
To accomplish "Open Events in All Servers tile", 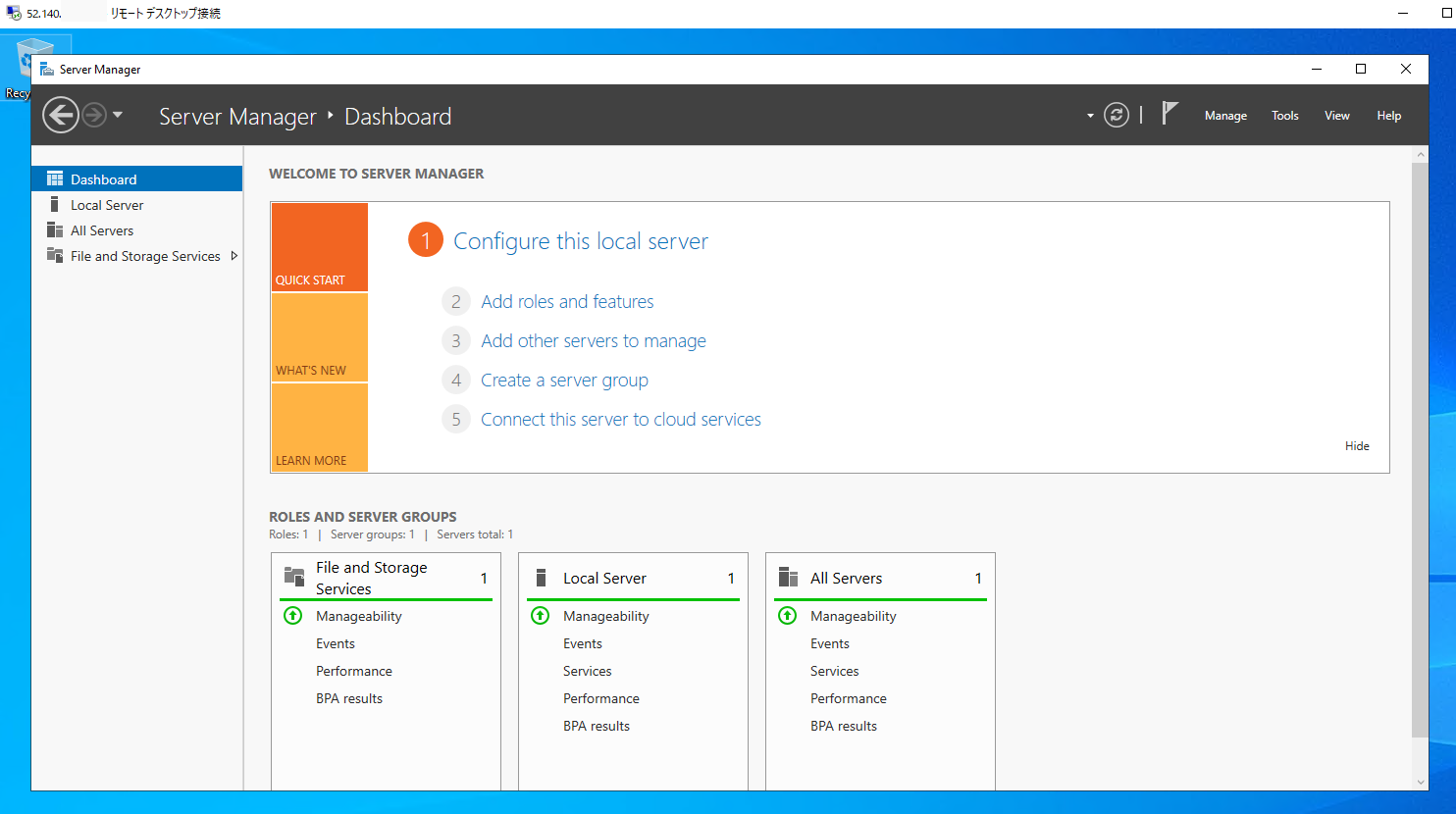I will point(830,643).
